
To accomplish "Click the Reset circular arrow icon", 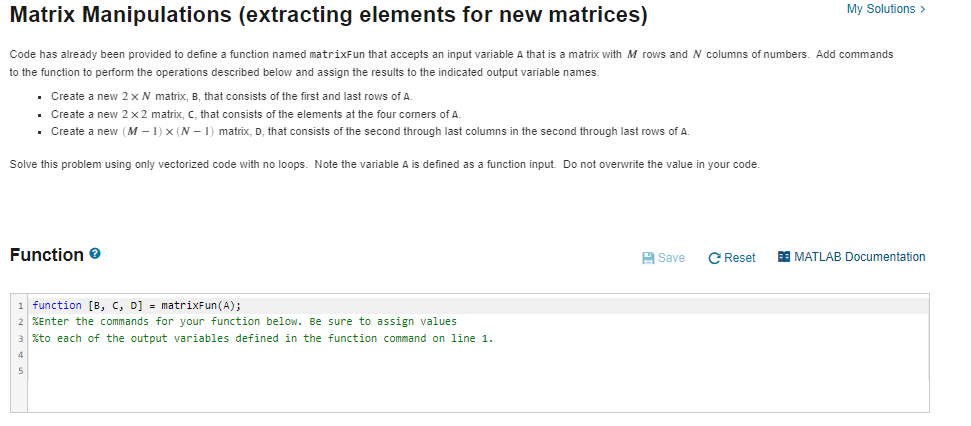I will coord(714,258).
